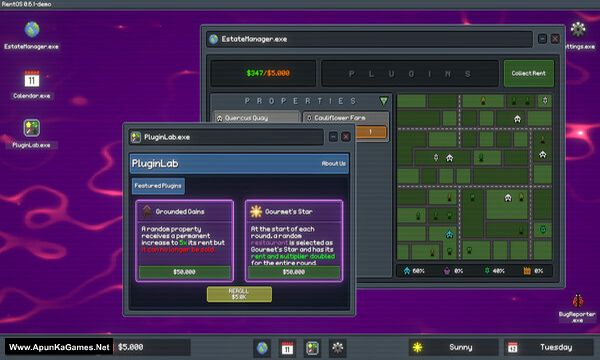Open EstateManager.exe desktop shortcut

31,35
